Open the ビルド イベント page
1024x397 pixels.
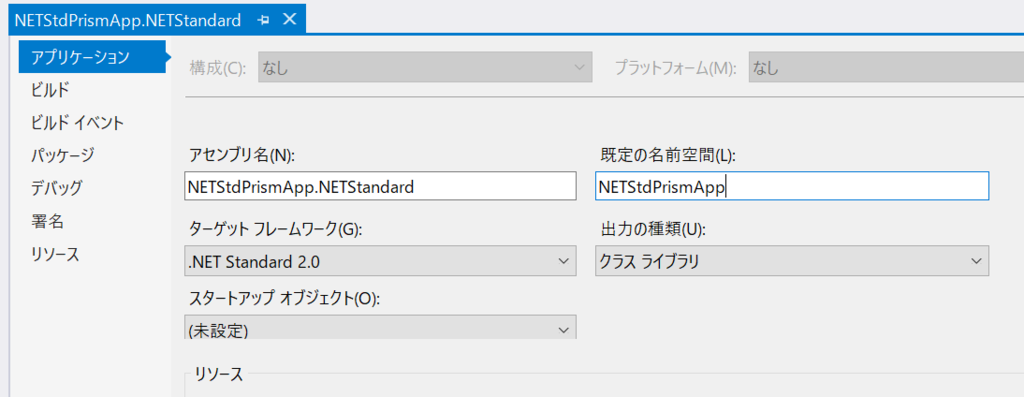(77, 123)
